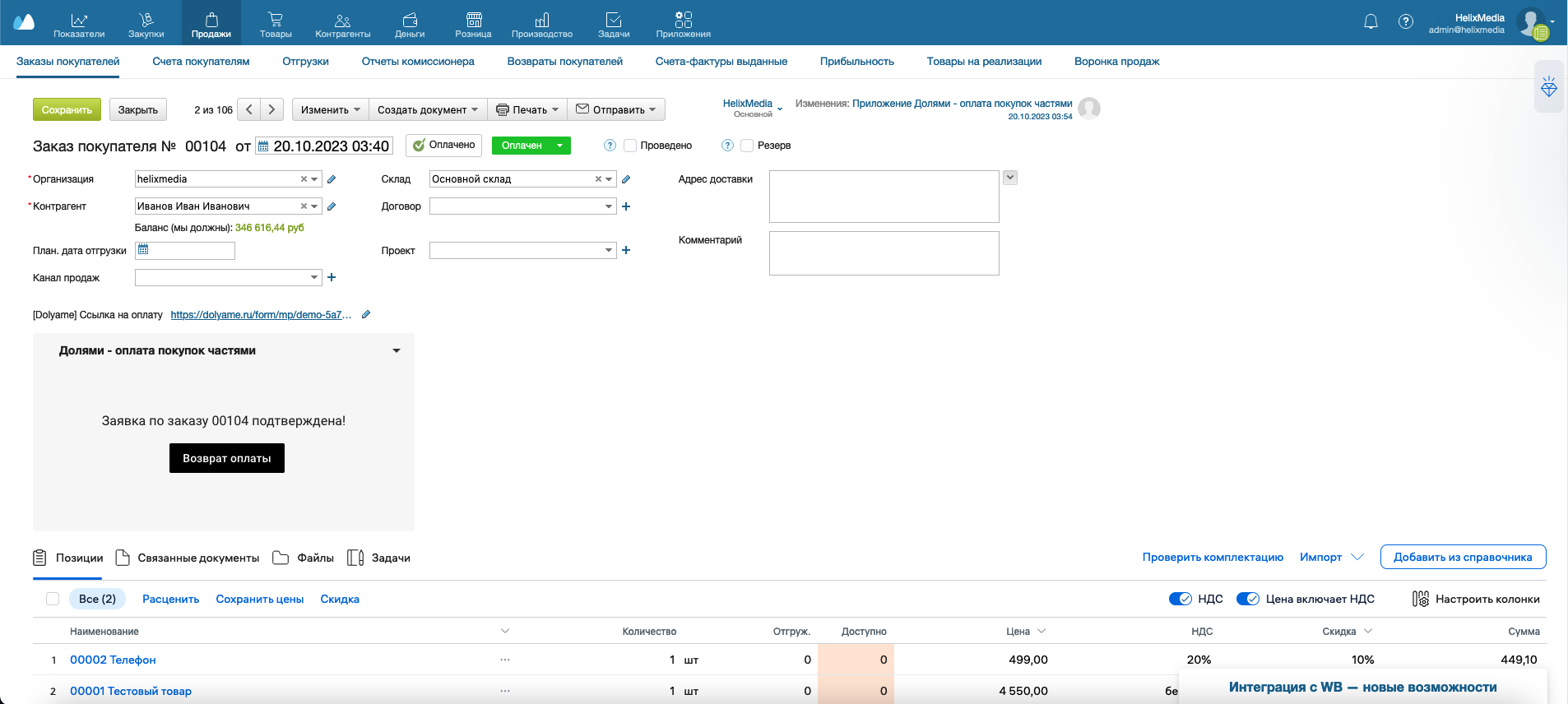Go to previous order arrow
Viewport: 1568px width, 704px height.
point(249,109)
